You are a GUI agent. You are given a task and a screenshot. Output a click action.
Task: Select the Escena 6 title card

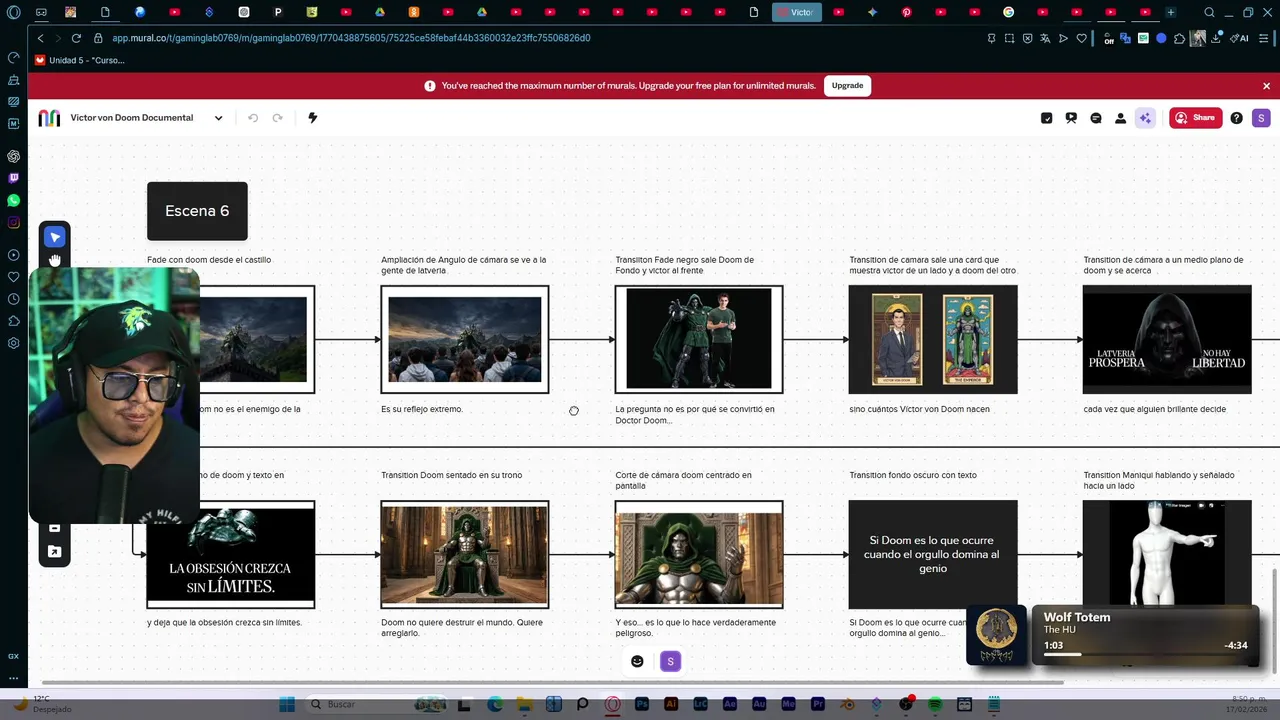point(197,211)
